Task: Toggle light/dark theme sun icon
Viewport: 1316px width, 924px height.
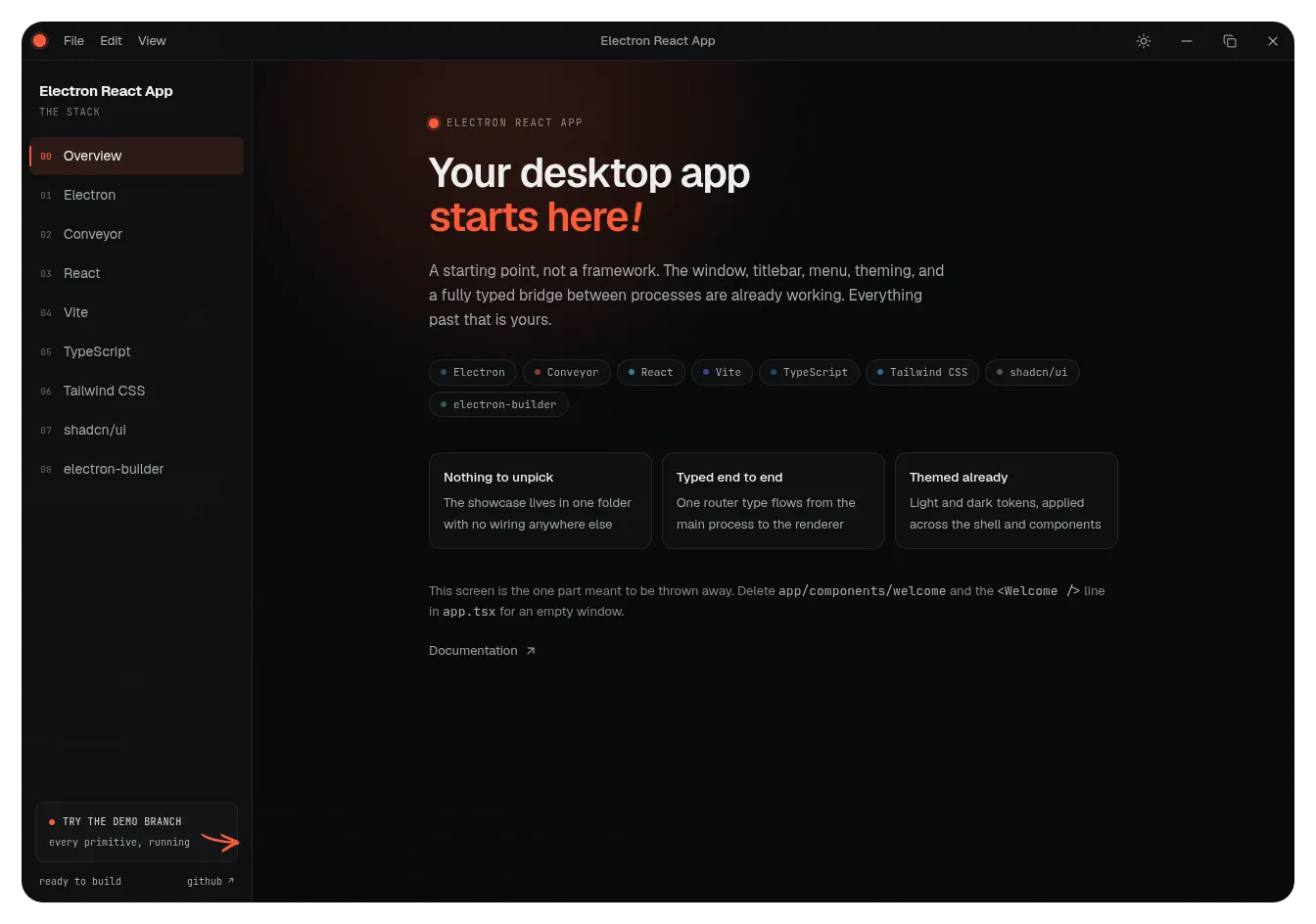Action: click(1144, 41)
